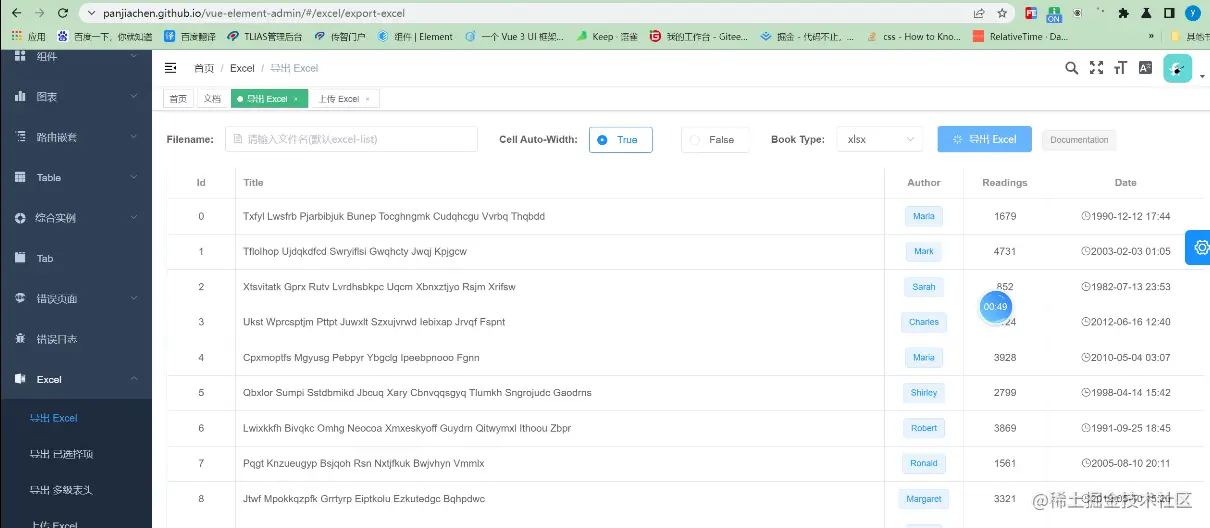Open browser extensions puzzle icon

(1123, 13)
